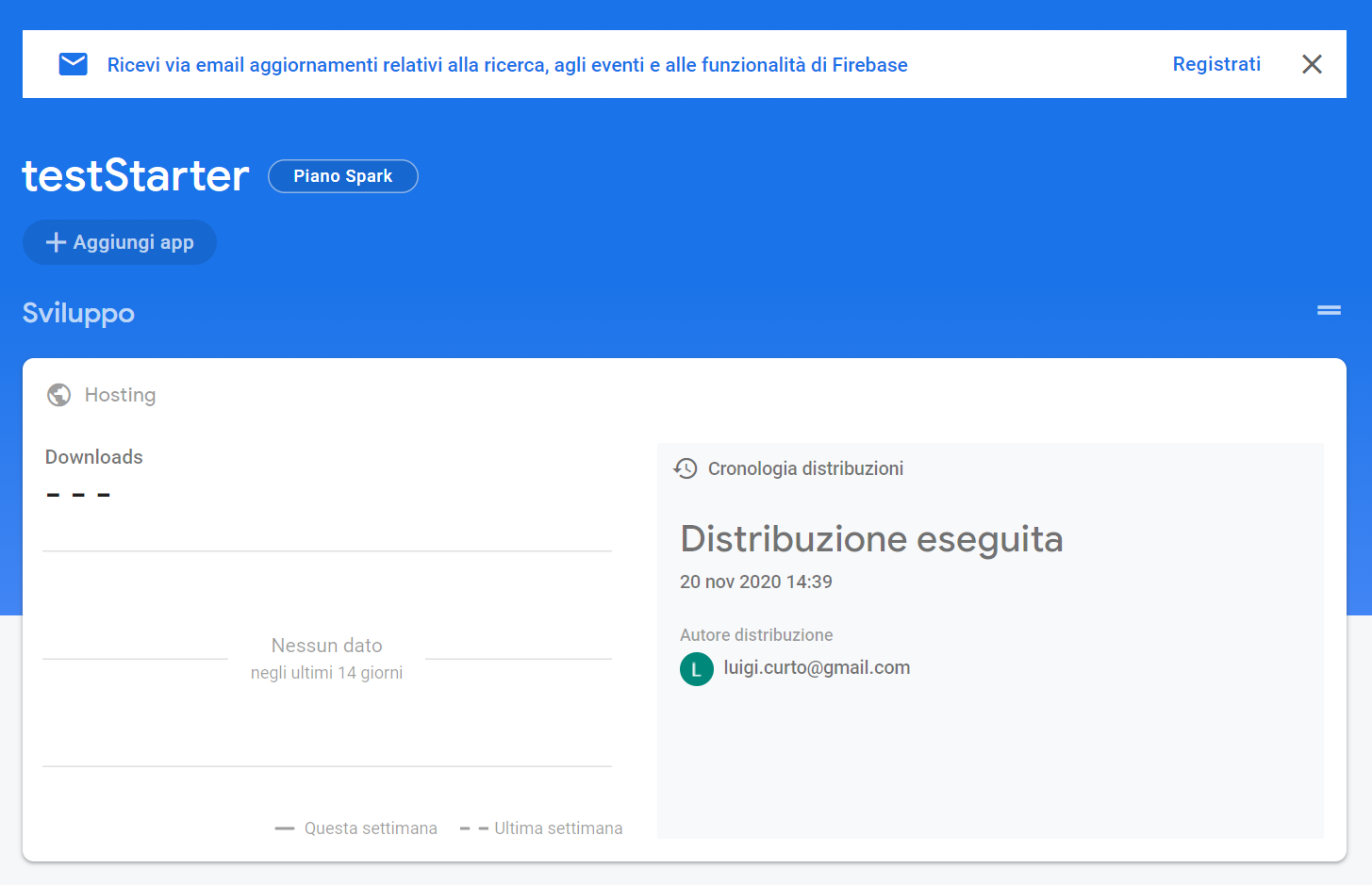Click the dashed line marker near the chart top
1372x885 pixels.
point(78,493)
